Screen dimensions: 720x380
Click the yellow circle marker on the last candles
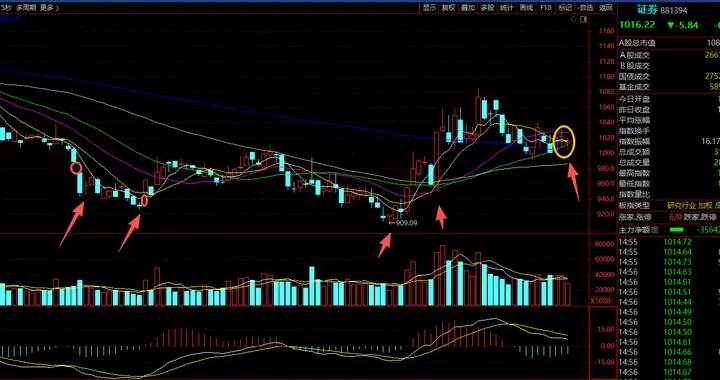coord(563,142)
